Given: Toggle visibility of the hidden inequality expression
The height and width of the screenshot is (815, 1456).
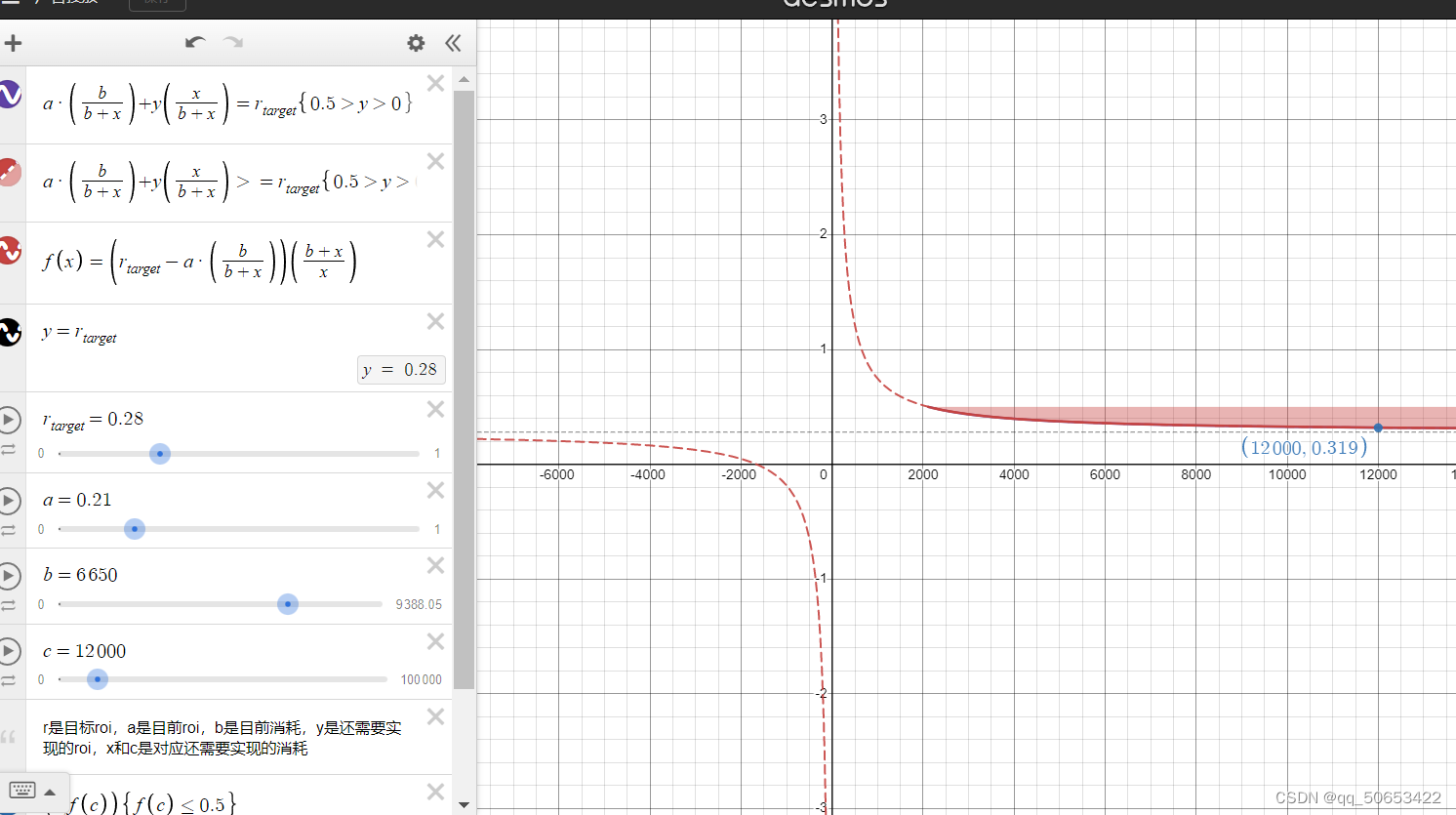Looking at the screenshot, I should point(9,173).
